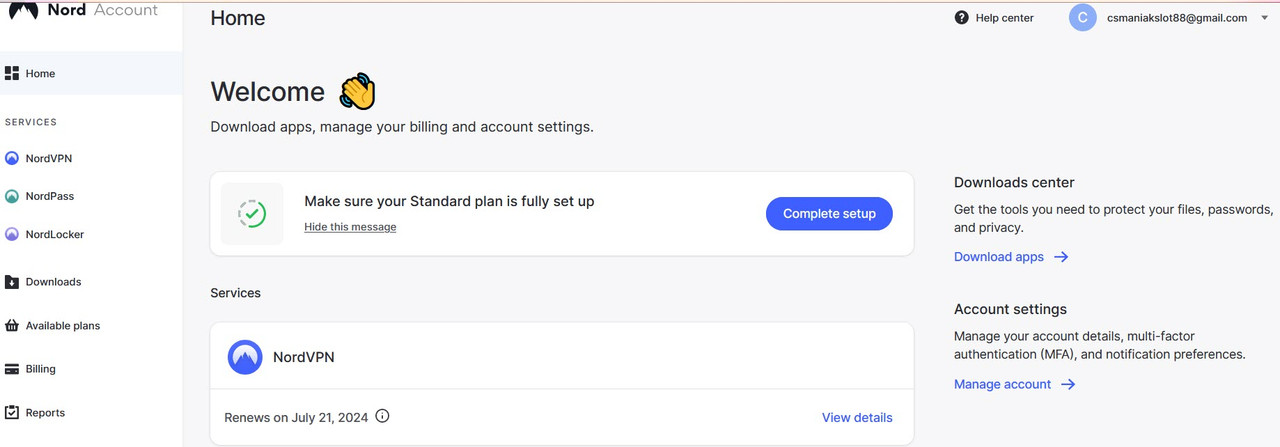The width and height of the screenshot is (1280, 447).
Task: Expand the account dropdown arrow
Action: (1265, 18)
